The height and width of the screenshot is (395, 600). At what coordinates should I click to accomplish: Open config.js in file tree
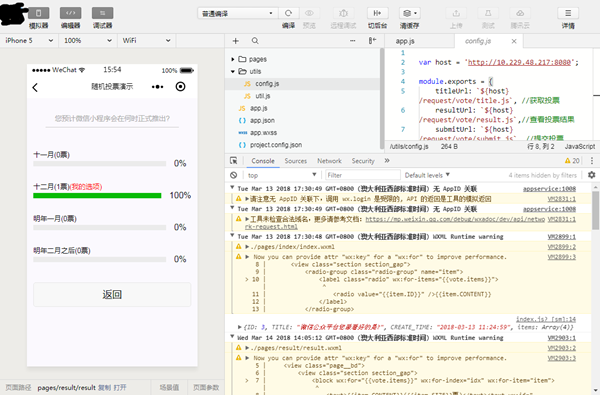point(267,84)
